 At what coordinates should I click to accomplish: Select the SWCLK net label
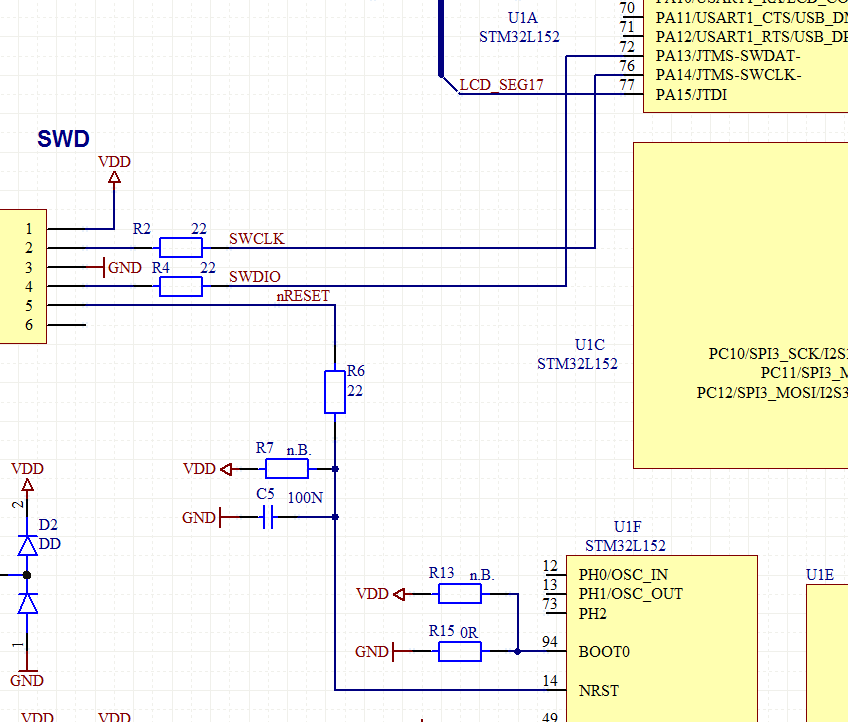256,239
